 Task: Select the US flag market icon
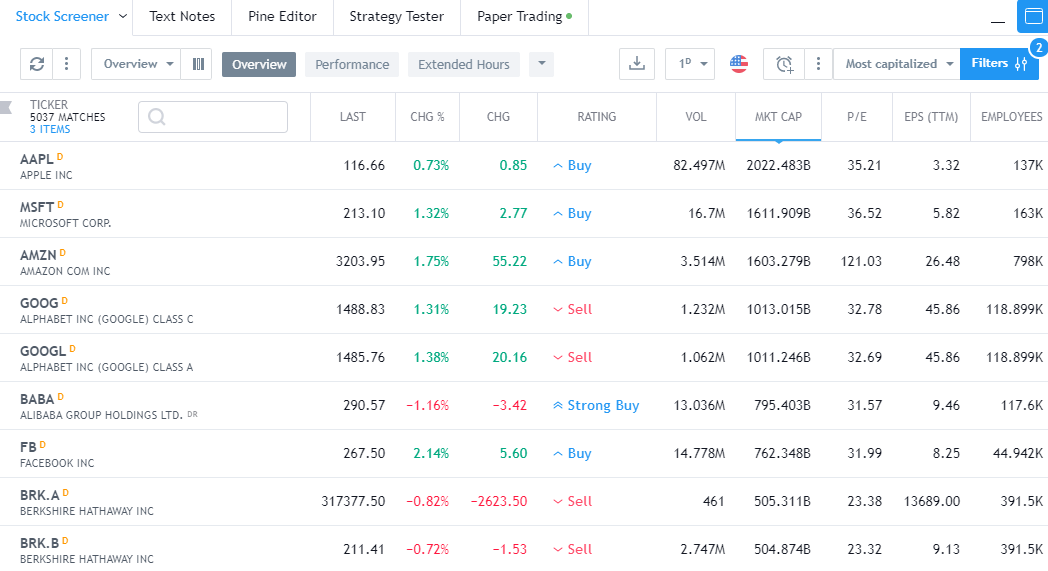[x=739, y=64]
